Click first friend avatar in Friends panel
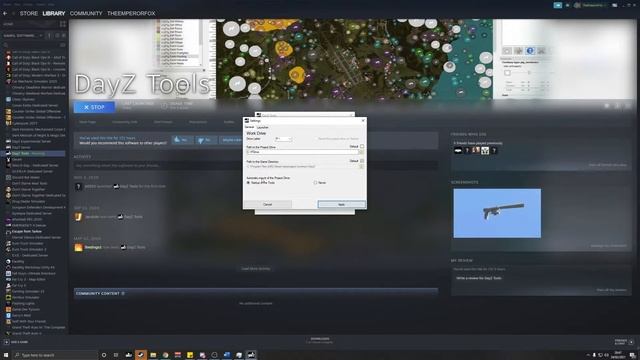This screenshot has height=360, width=640. 458,151
